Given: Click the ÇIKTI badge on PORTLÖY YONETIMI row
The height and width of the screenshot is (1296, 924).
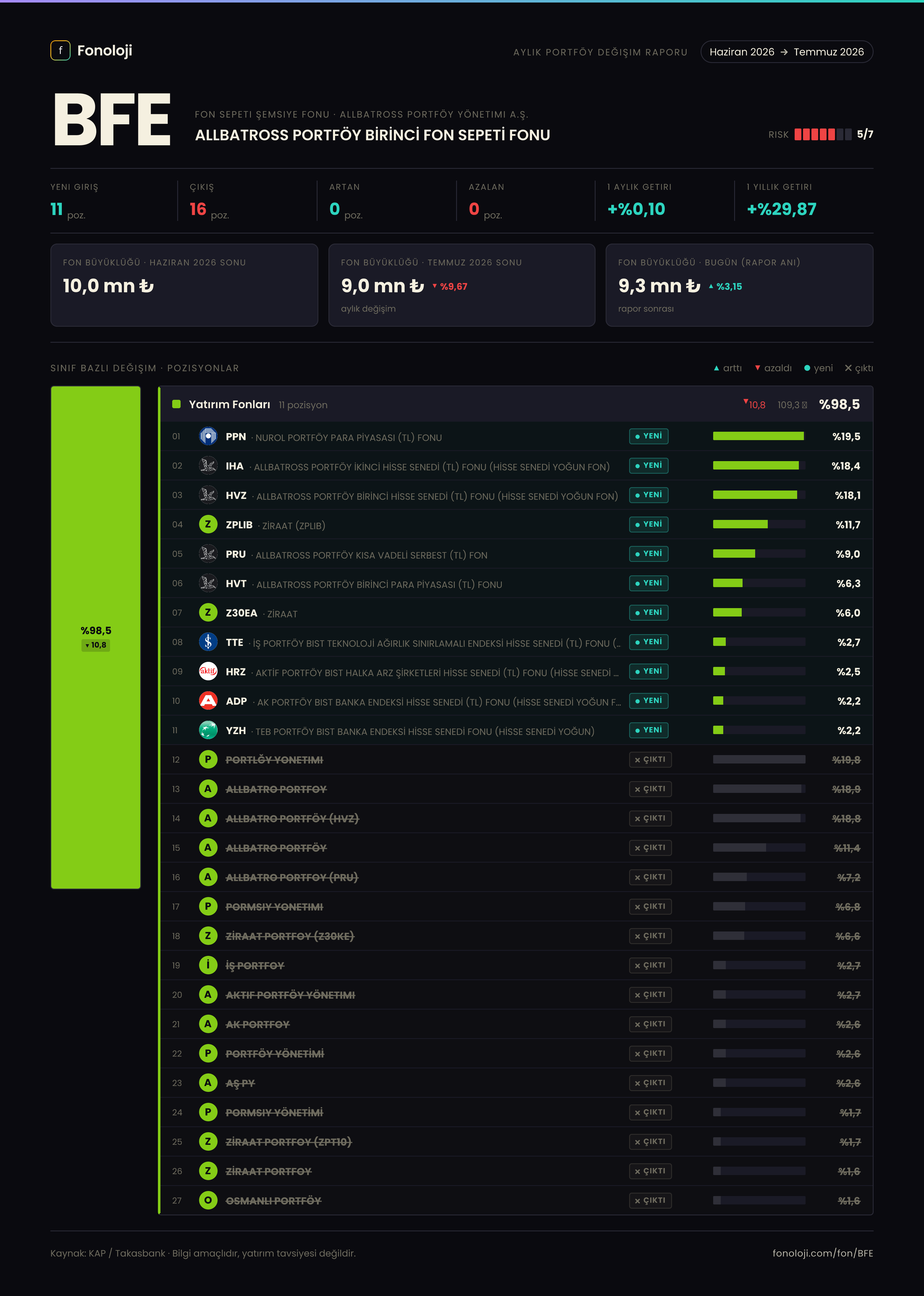Looking at the screenshot, I should [x=650, y=760].
